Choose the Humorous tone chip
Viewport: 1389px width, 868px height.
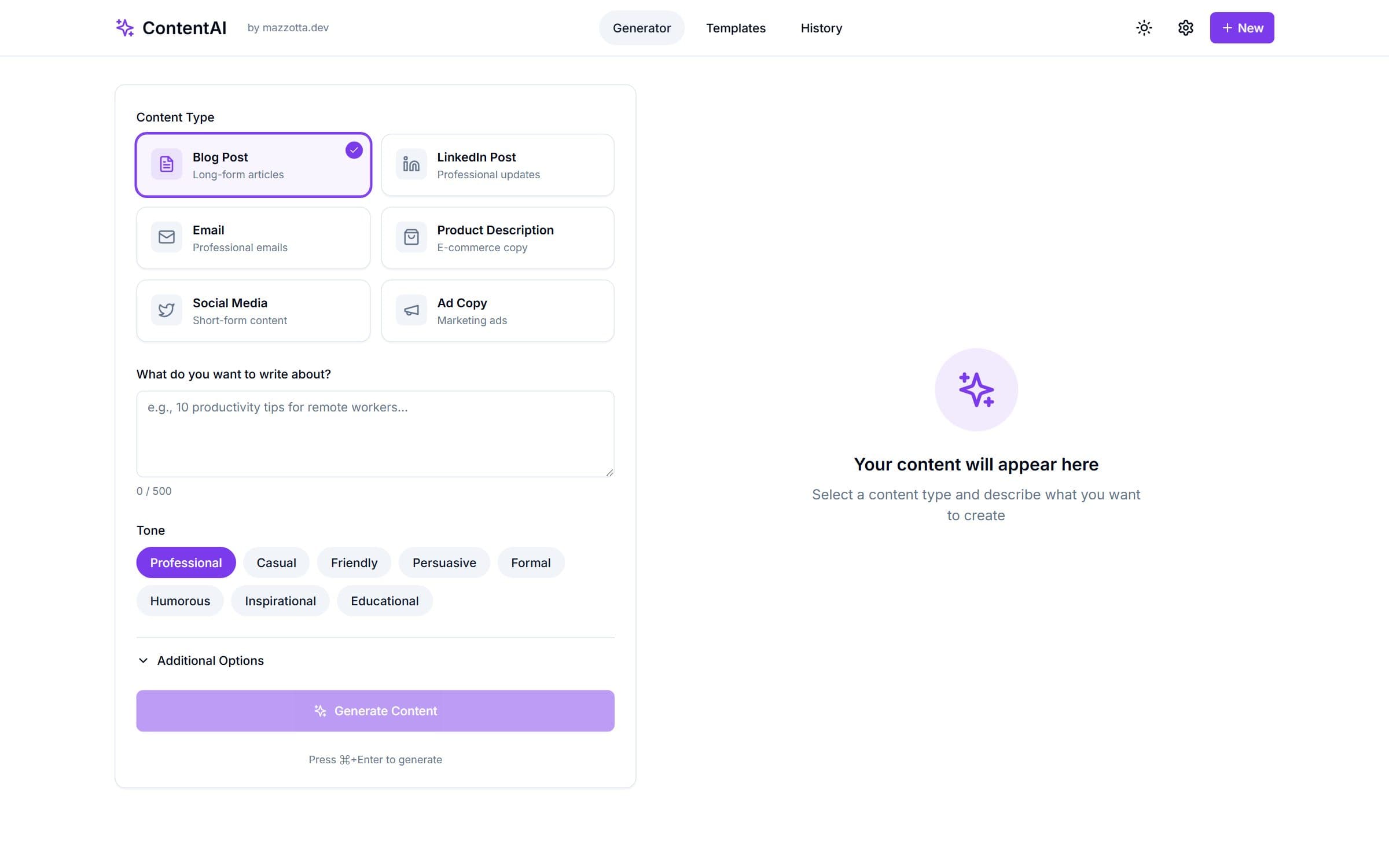[x=180, y=601]
